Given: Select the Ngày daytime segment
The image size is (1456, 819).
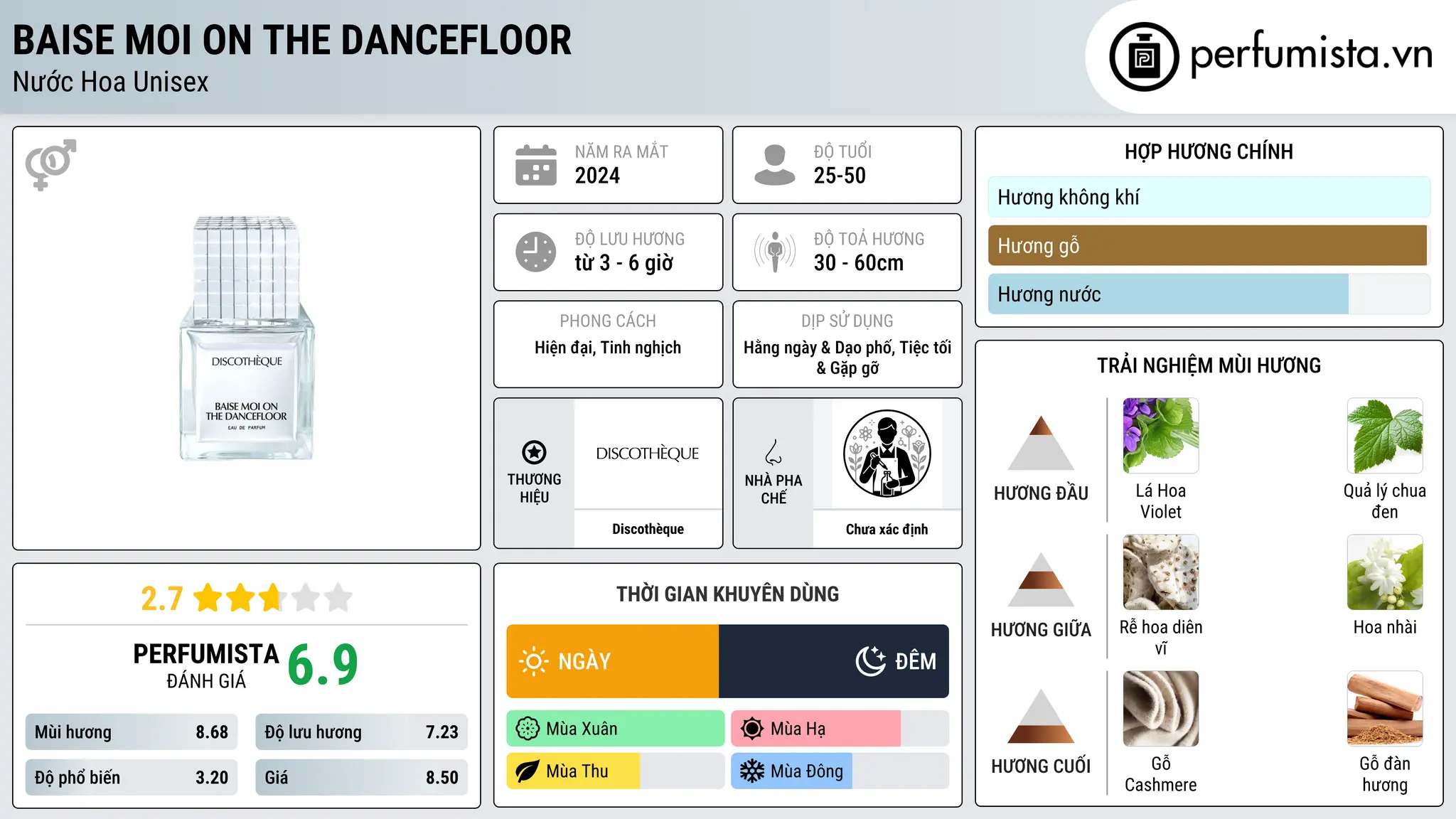Looking at the screenshot, I should [x=613, y=661].
